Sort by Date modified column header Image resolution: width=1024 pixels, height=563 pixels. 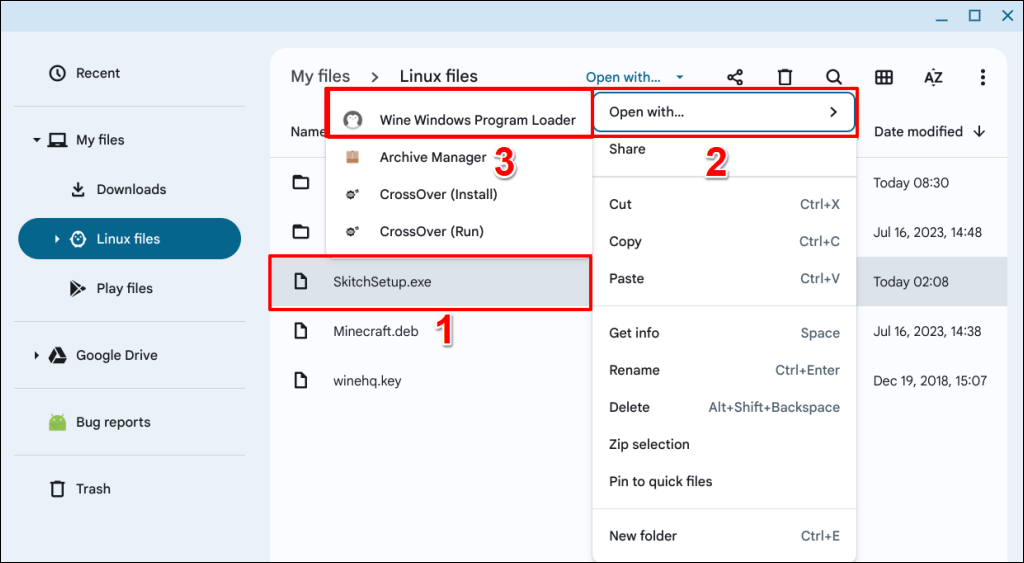click(x=918, y=131)
